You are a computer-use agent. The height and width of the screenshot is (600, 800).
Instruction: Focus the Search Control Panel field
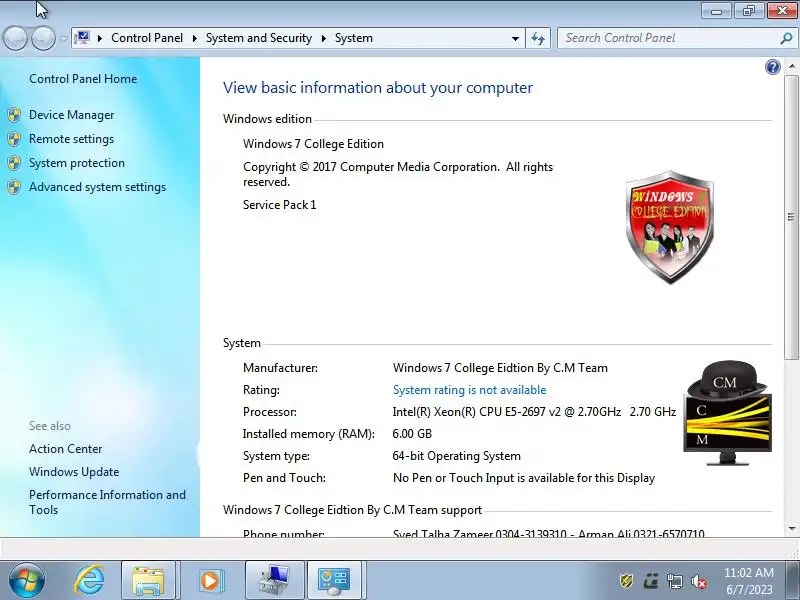click(x=668, y=38)
